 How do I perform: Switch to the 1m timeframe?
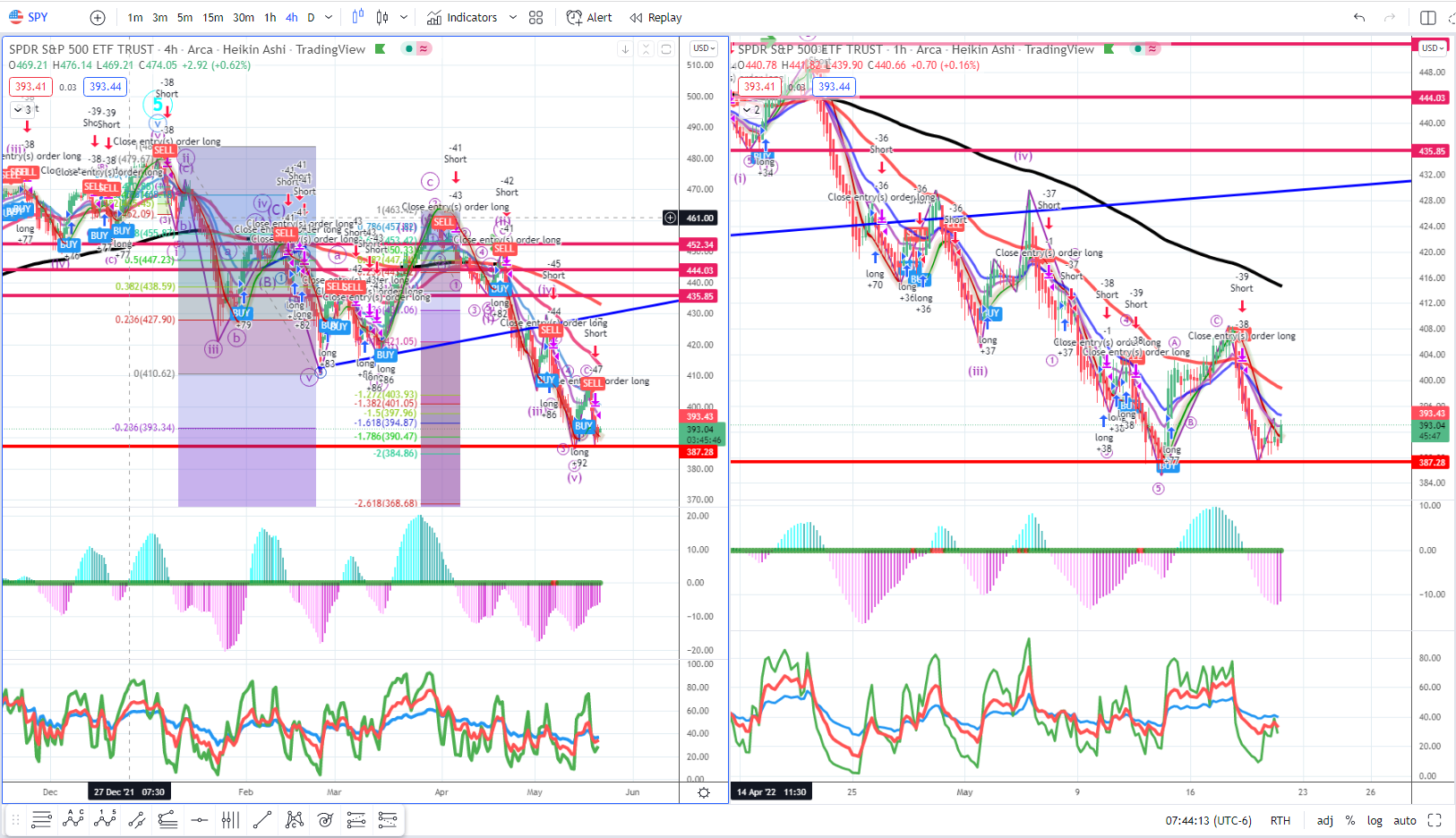(135, 18)
